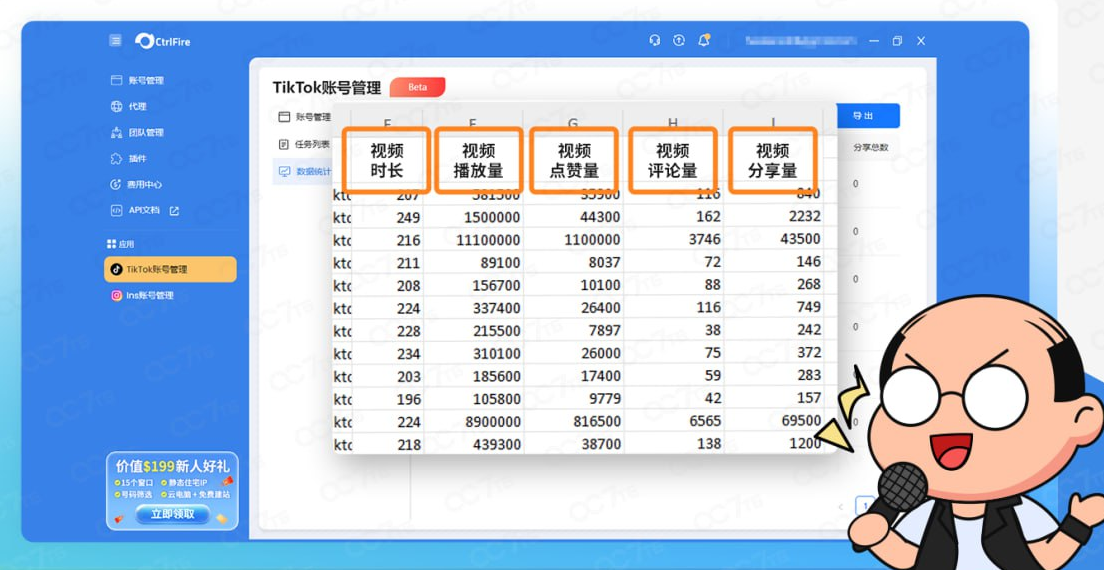The height and width of the screenshot is (570, 1104).
Task: Open 团队管理 in the sidebar
Action: 137,132
